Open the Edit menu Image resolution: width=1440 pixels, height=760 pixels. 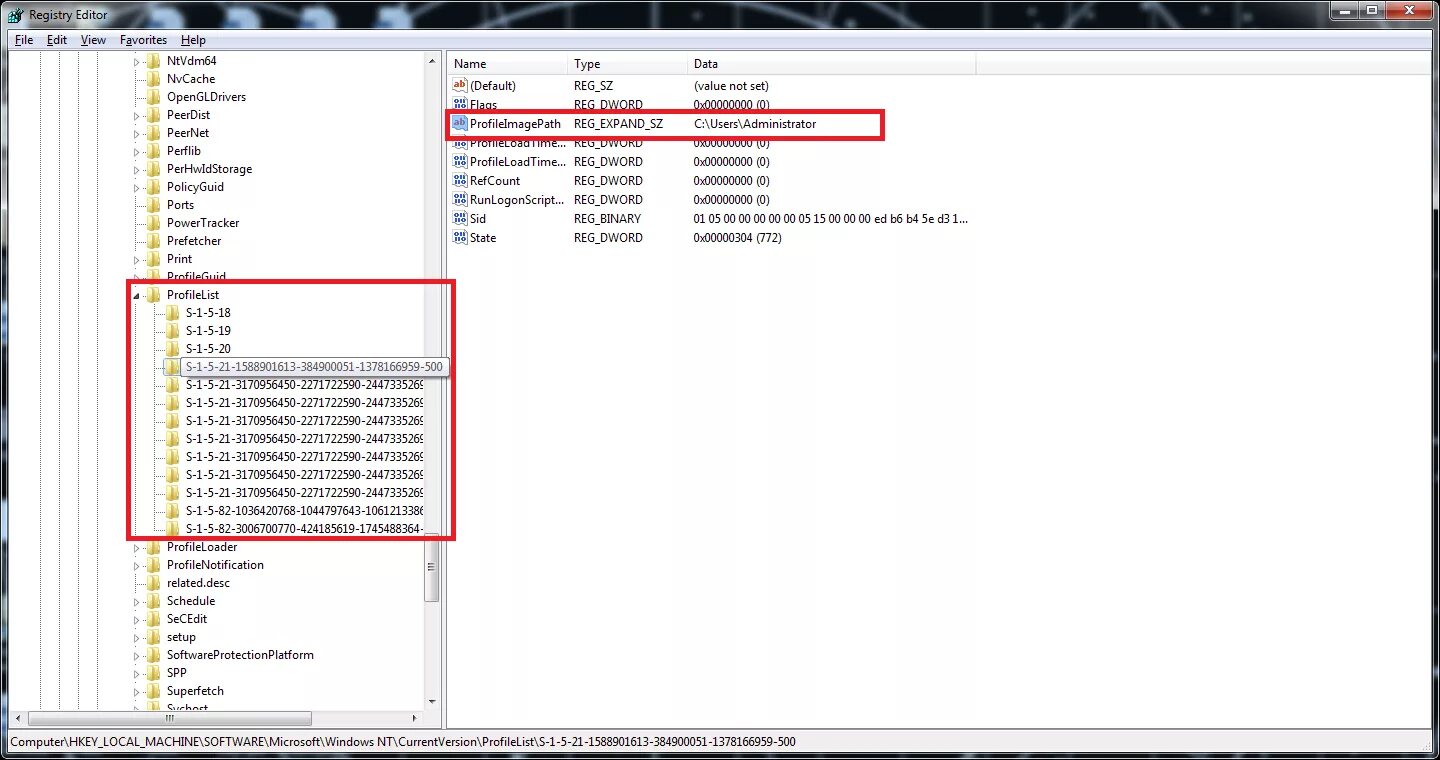pyautogui.click(x=57, y=40)
